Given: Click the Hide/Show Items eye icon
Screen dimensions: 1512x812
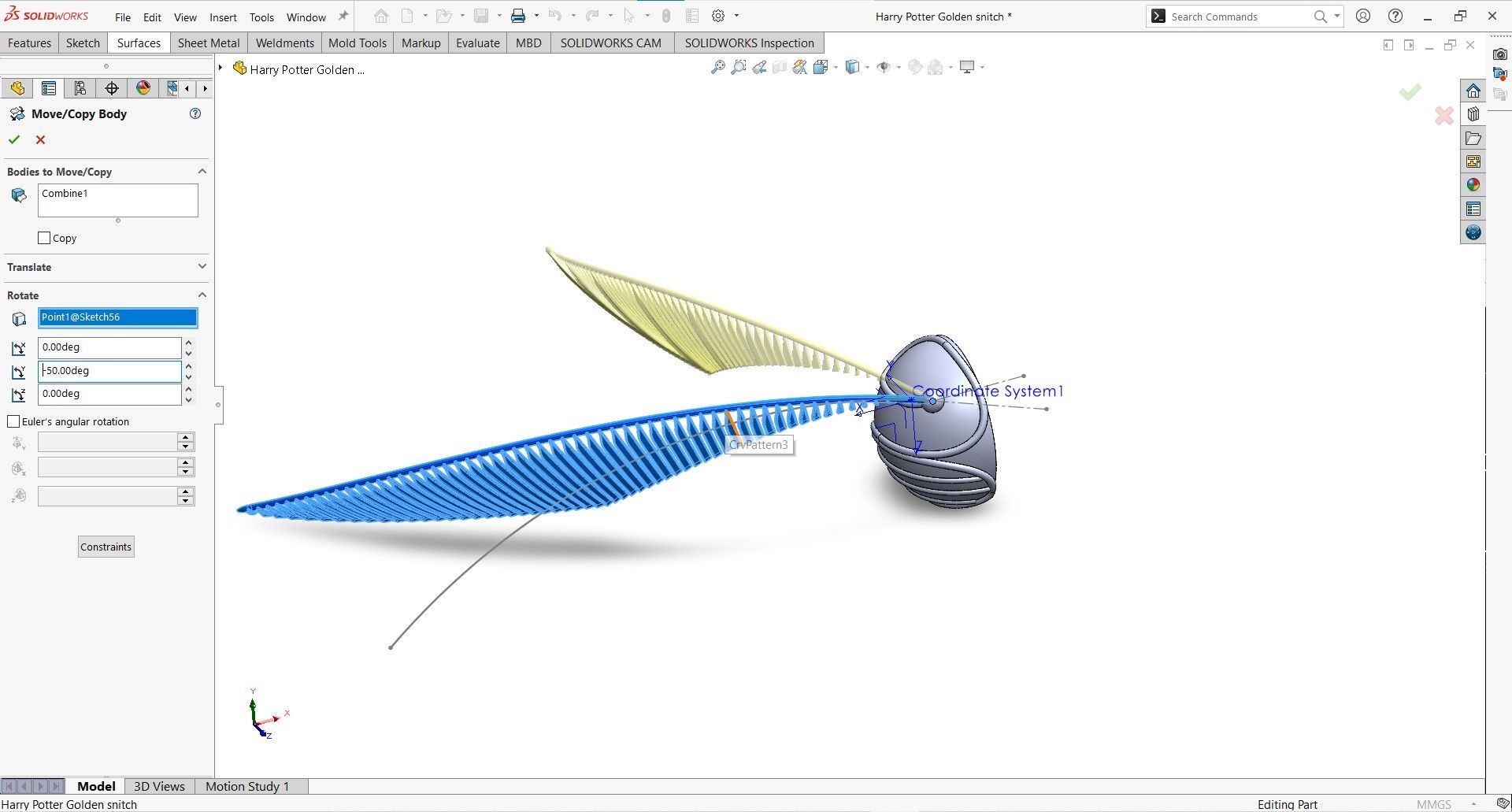Looking at the screenshot, I should coord(884,68).
